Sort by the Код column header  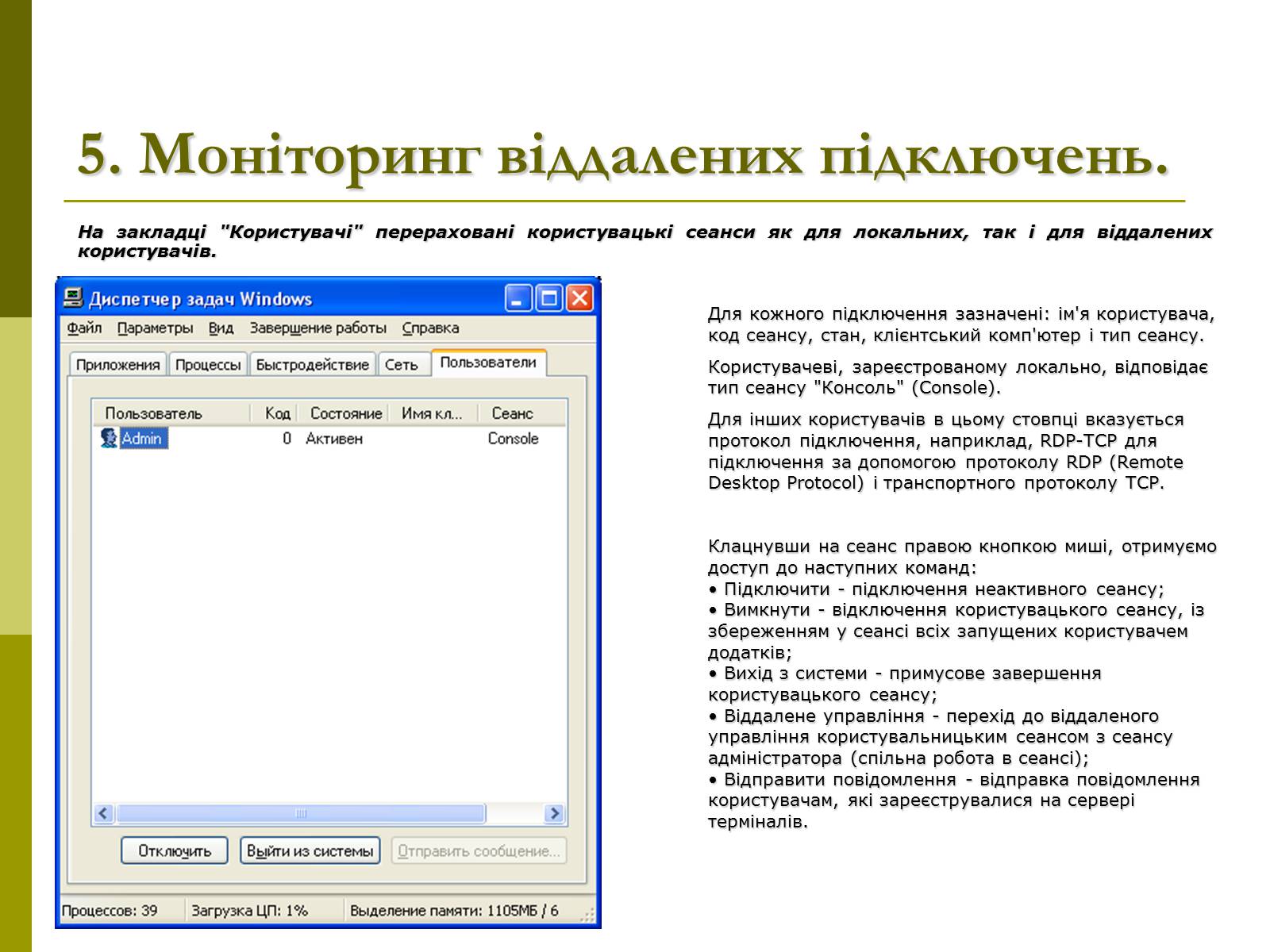point(275,413)
